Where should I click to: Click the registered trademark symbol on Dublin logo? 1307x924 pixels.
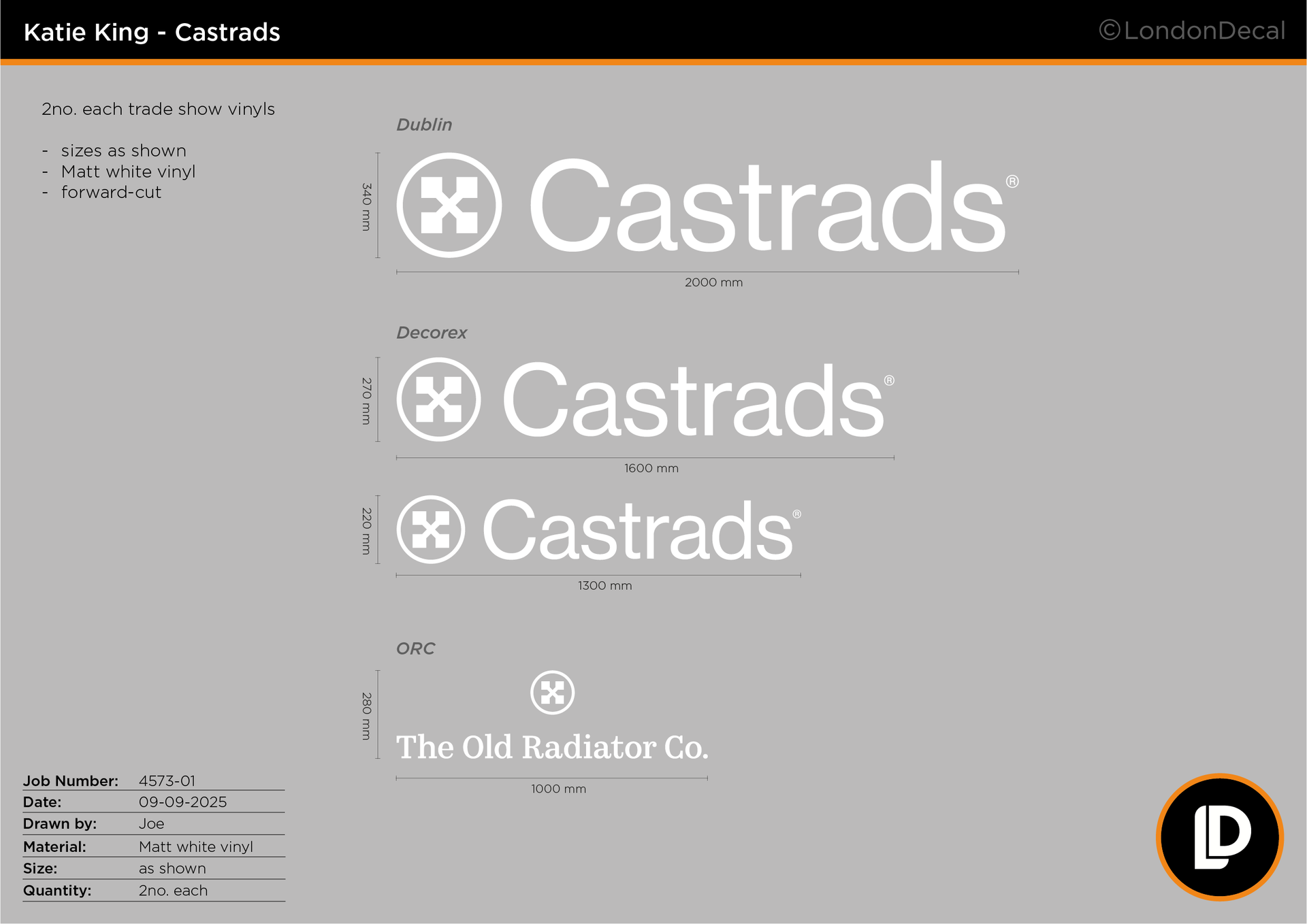pyautogui.click(x=1012, y=181)
